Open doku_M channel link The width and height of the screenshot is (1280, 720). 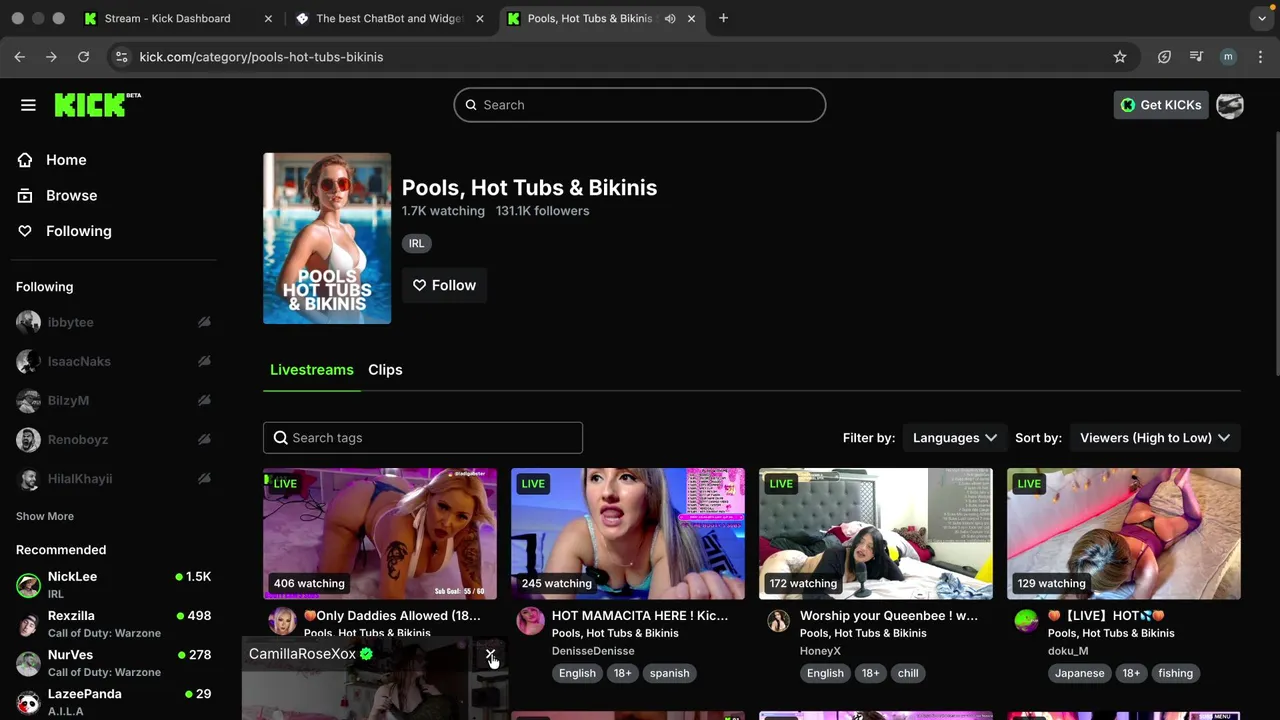point(1068,651)
